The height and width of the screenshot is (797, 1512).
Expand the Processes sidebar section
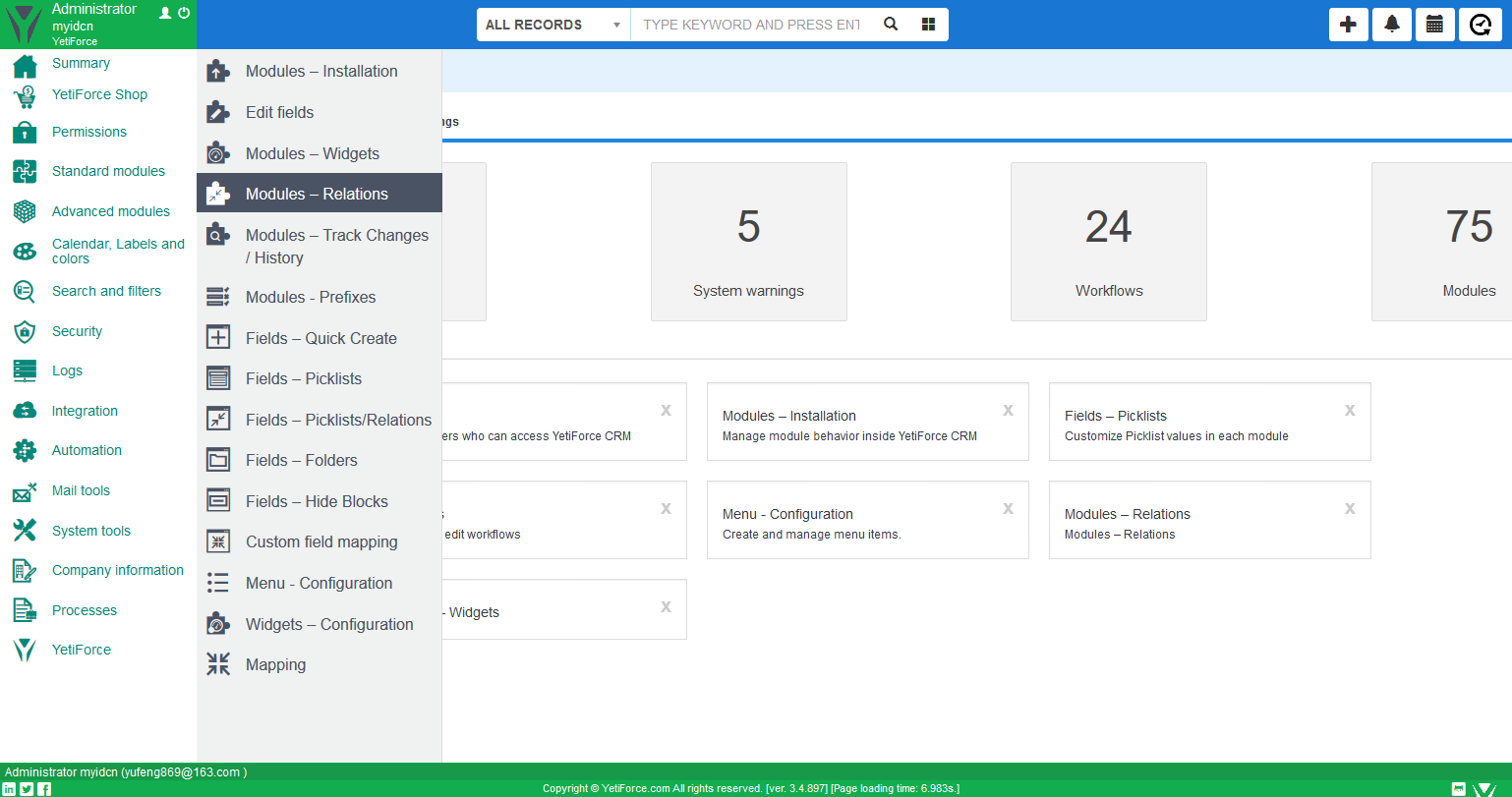click(x=98, y=610)
